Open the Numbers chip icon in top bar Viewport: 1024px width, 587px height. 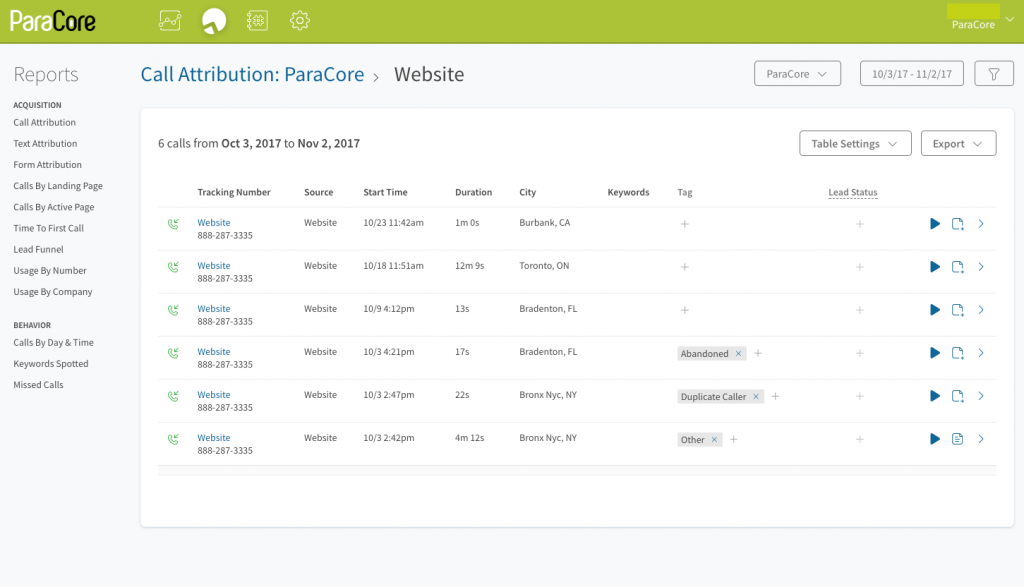(257, 21)
